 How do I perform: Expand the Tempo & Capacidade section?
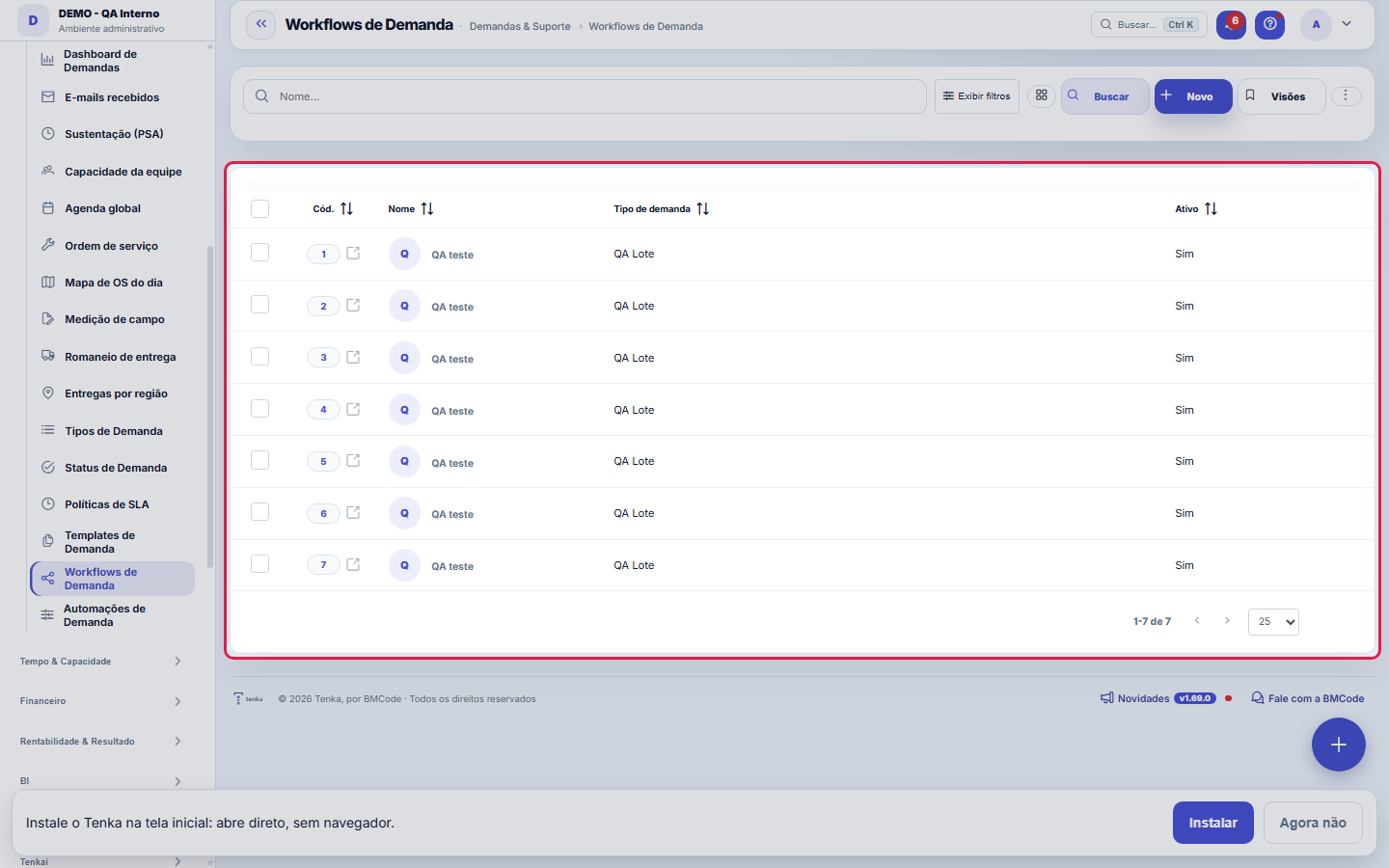(100, 662)
